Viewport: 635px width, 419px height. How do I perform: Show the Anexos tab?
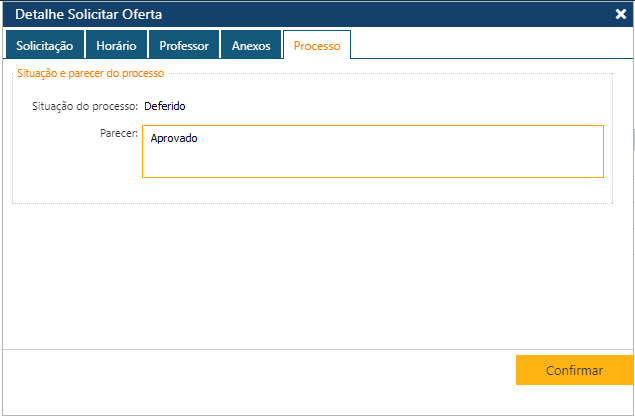[251, 46]
